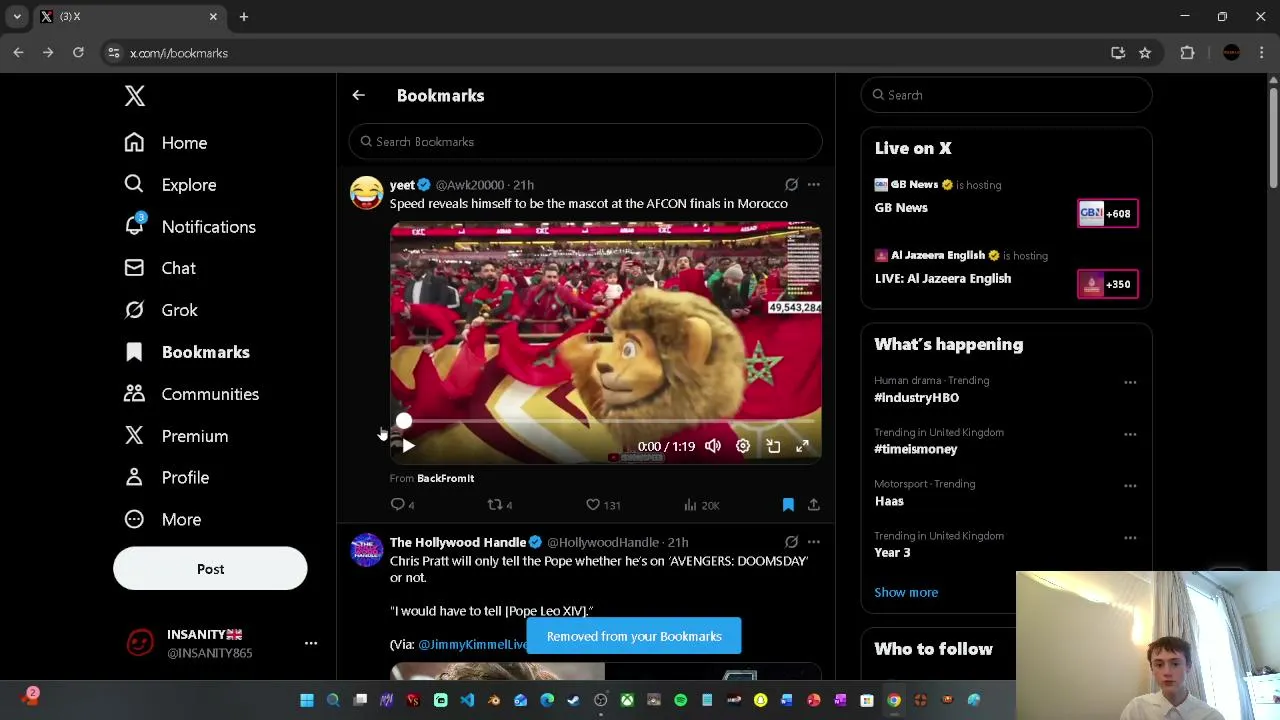
Task: Open BackFromIt source link
Action: tap(445, 479)
